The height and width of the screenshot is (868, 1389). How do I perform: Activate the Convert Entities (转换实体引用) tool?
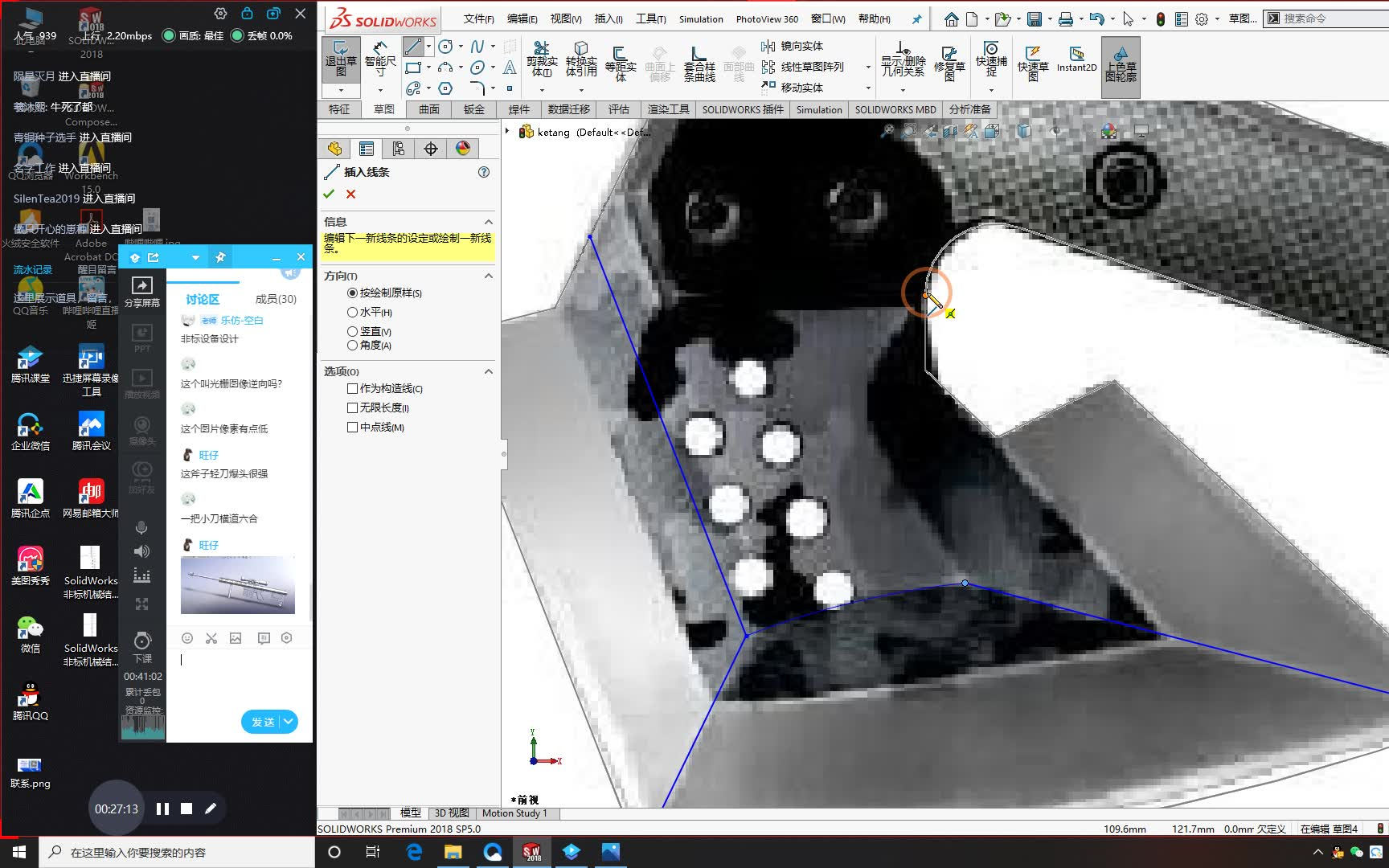(x=581, y=60)
